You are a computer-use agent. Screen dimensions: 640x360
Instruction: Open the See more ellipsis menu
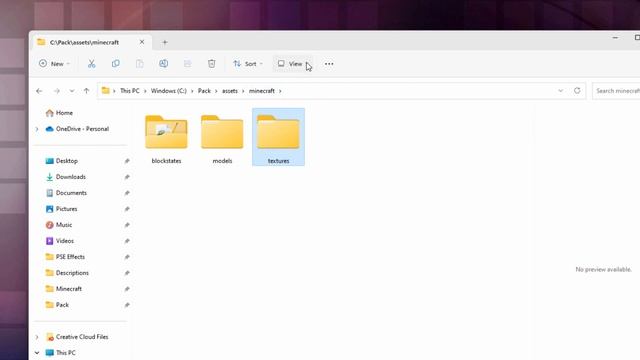click(x=329, y=64)
